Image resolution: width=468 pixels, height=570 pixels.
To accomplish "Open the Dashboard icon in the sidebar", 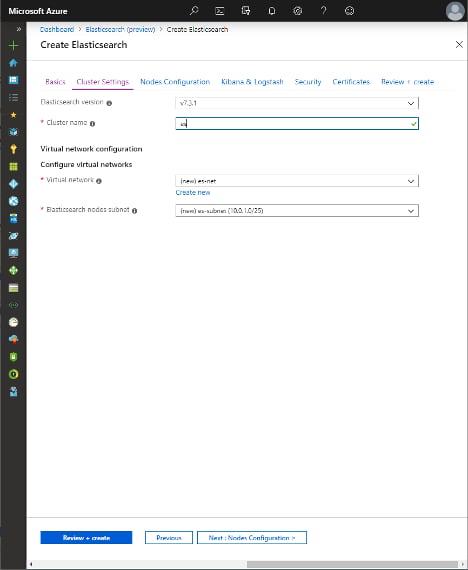I will click(13, 80).
